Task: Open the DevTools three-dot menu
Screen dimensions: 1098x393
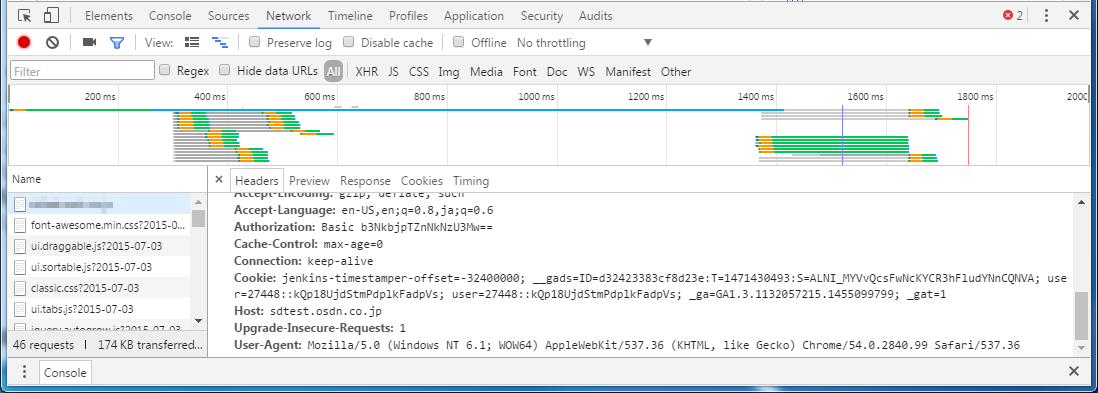Action: pyautogui.click(x=1046, y=15)
